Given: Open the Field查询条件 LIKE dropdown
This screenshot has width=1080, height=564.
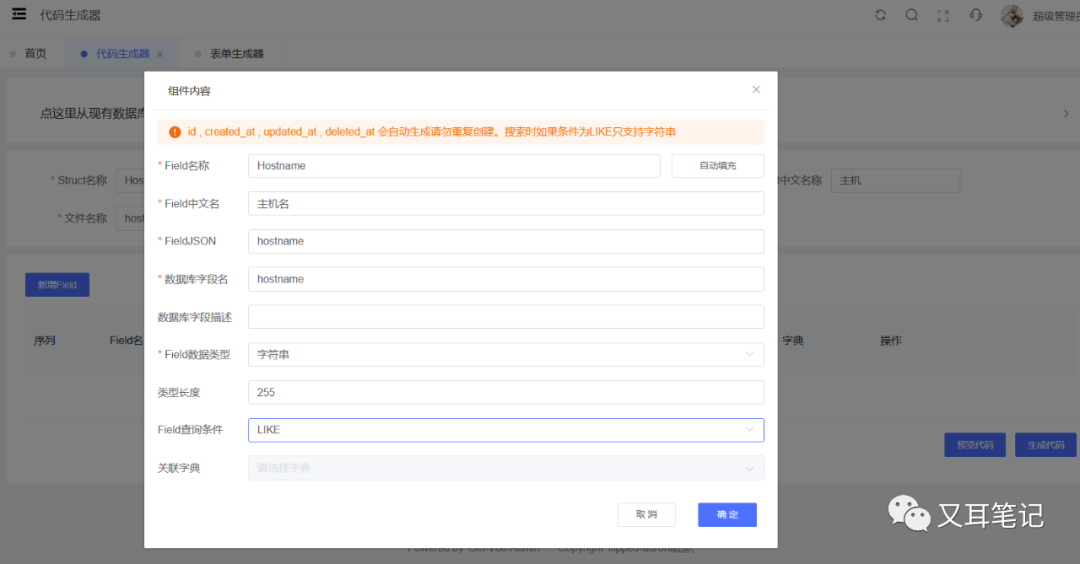Looking at the screenshot, I should tap(505, 430).
